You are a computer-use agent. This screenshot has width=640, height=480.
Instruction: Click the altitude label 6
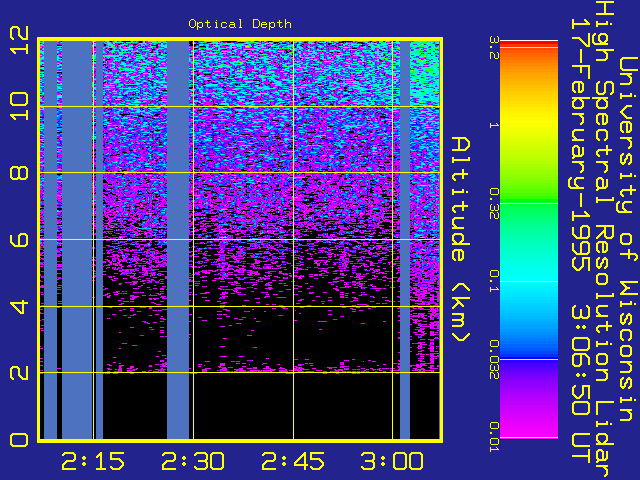point(19,240)
